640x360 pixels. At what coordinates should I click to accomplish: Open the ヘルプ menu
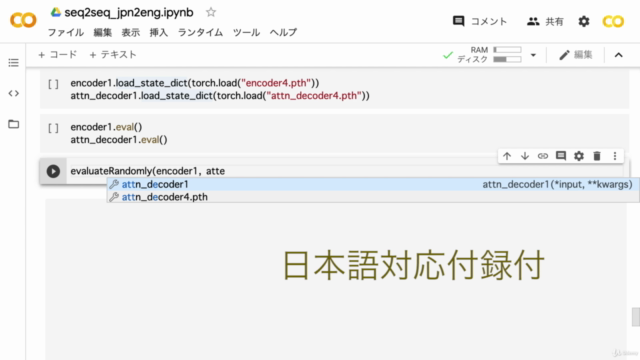coord(283,32)
